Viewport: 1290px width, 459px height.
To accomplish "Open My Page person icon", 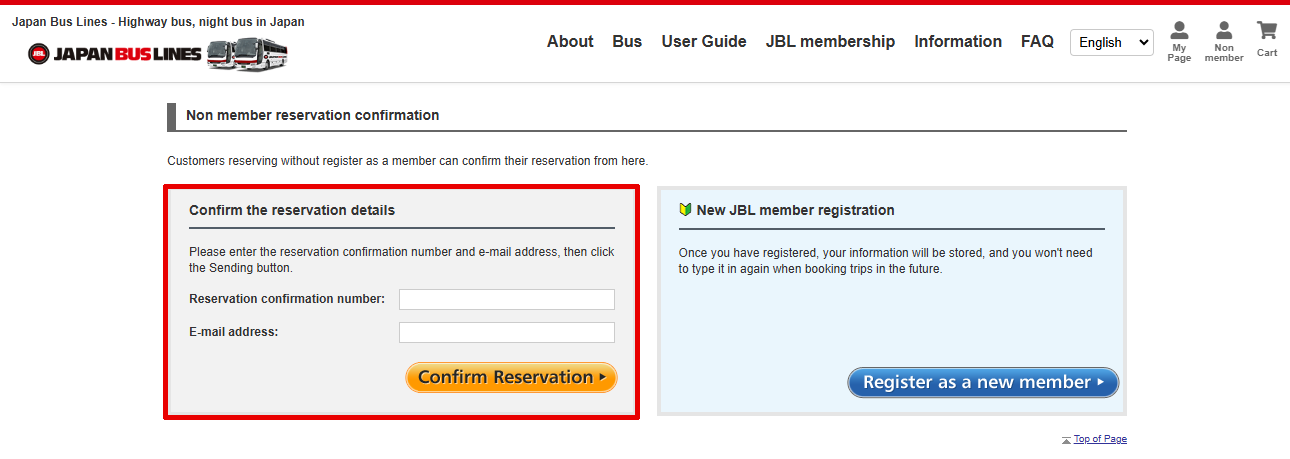I will 1179,31.
